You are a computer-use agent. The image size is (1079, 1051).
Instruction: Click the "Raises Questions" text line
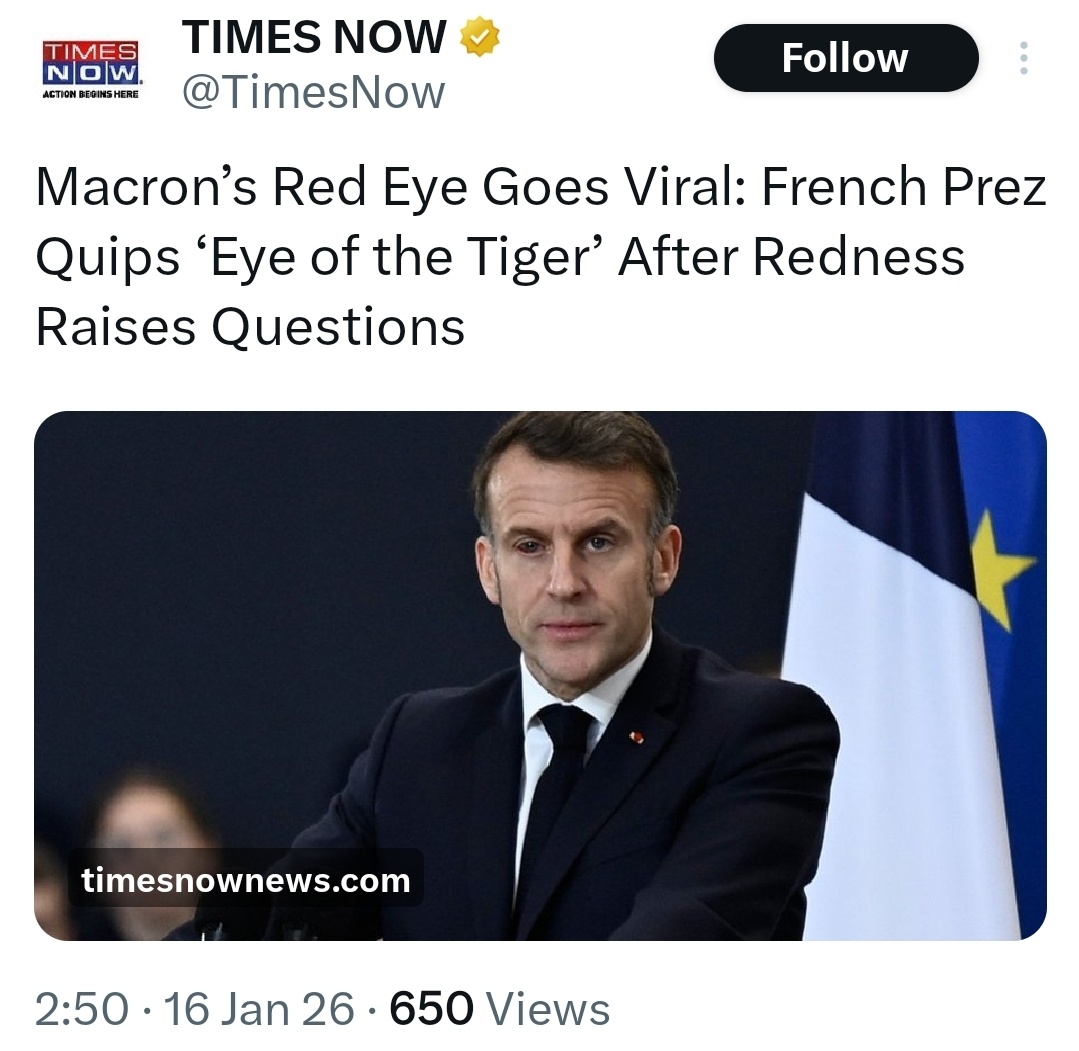tap(250, 326)
